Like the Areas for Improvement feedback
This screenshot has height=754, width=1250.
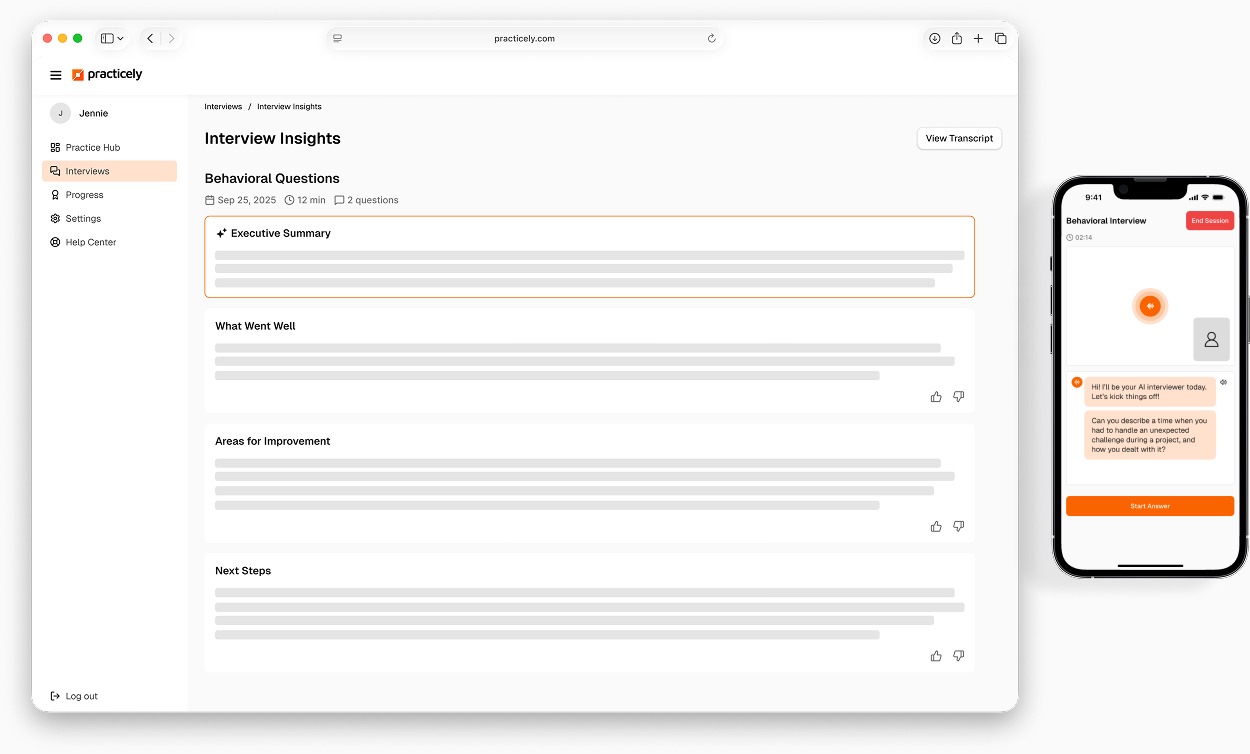936,526
